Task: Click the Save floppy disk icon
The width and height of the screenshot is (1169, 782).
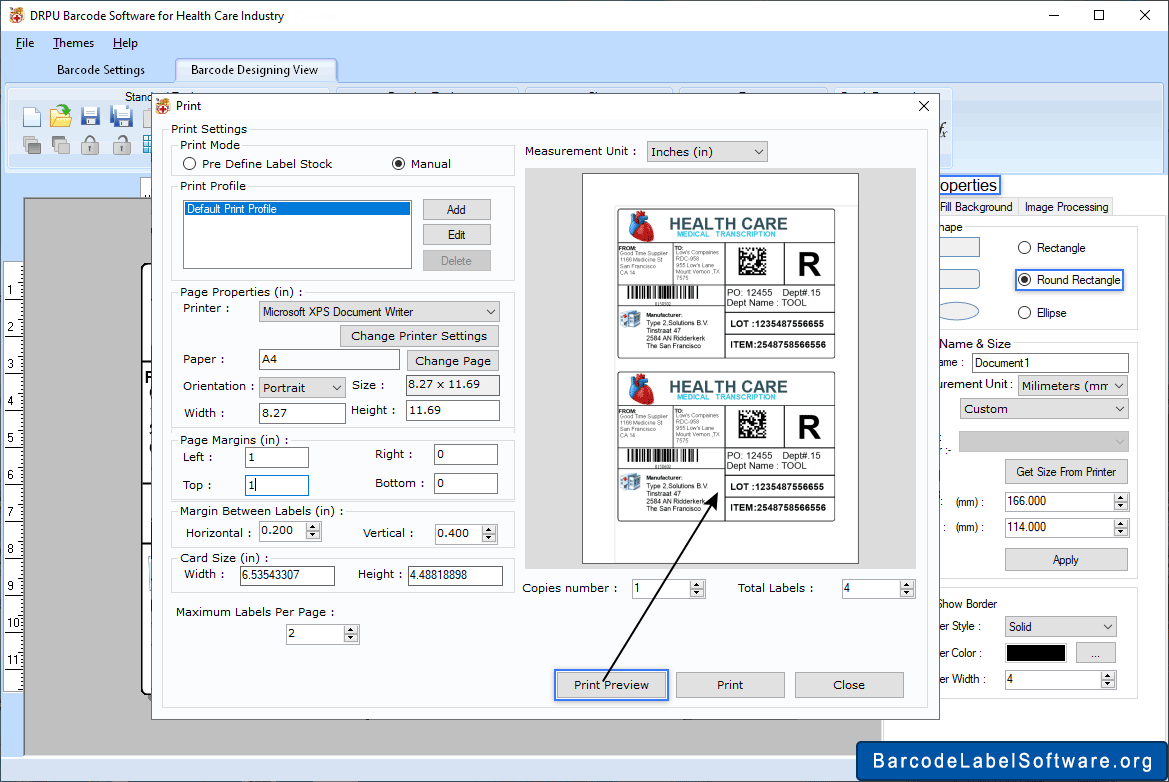Action: point(90,116)
